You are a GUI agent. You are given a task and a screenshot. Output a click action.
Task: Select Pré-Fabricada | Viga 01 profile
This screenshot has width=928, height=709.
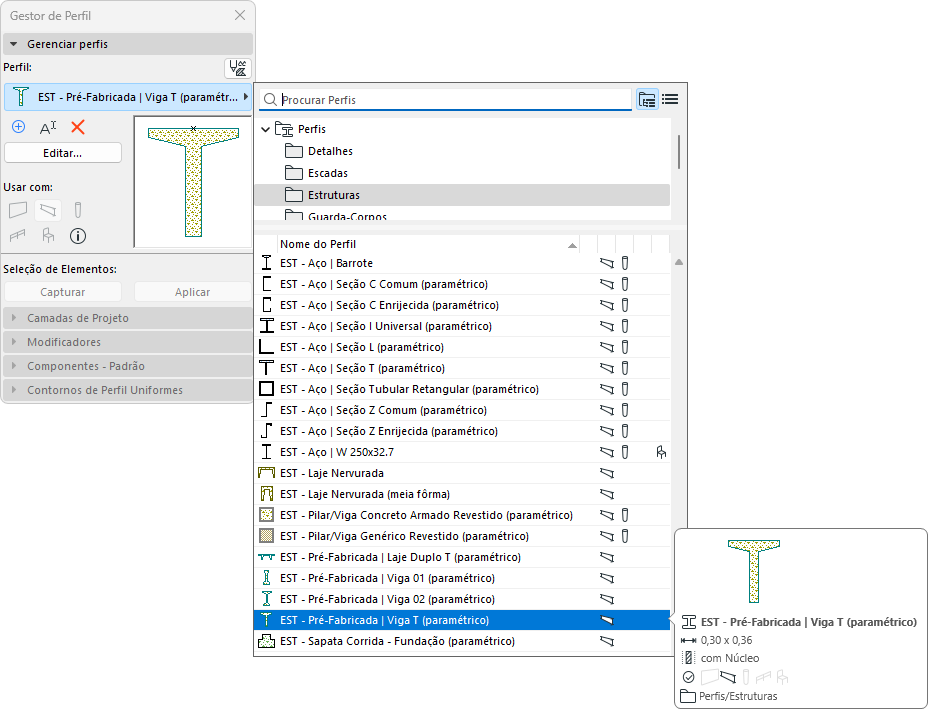tap(462, 578)
